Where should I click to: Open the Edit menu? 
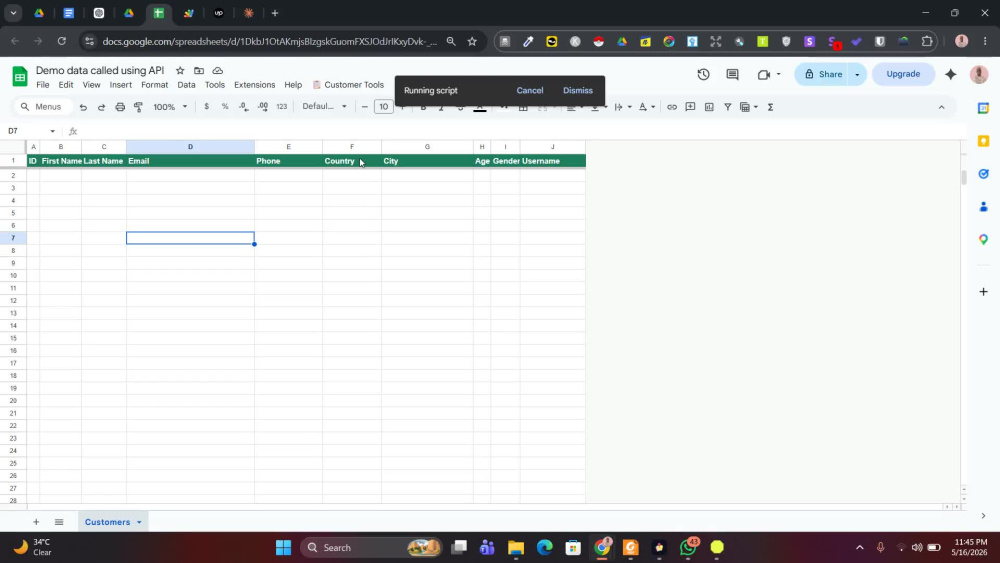point(66,85)
